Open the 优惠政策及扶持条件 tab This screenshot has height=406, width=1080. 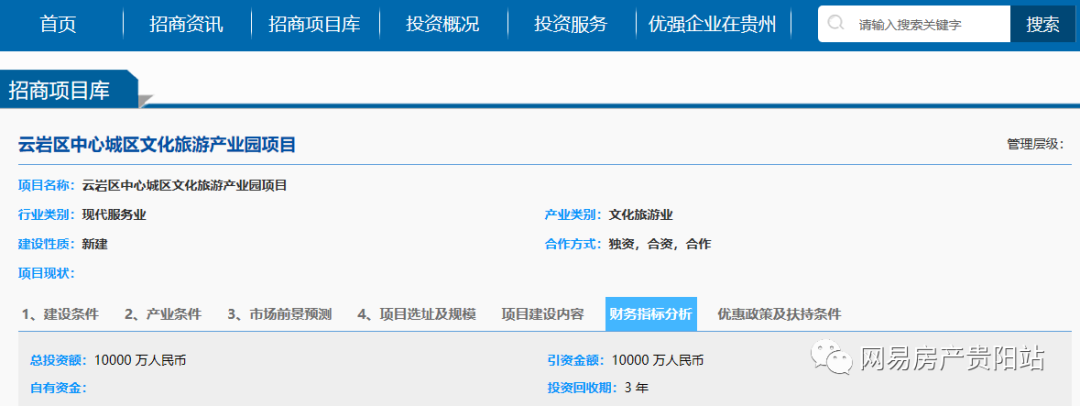(x=779, y=314)
